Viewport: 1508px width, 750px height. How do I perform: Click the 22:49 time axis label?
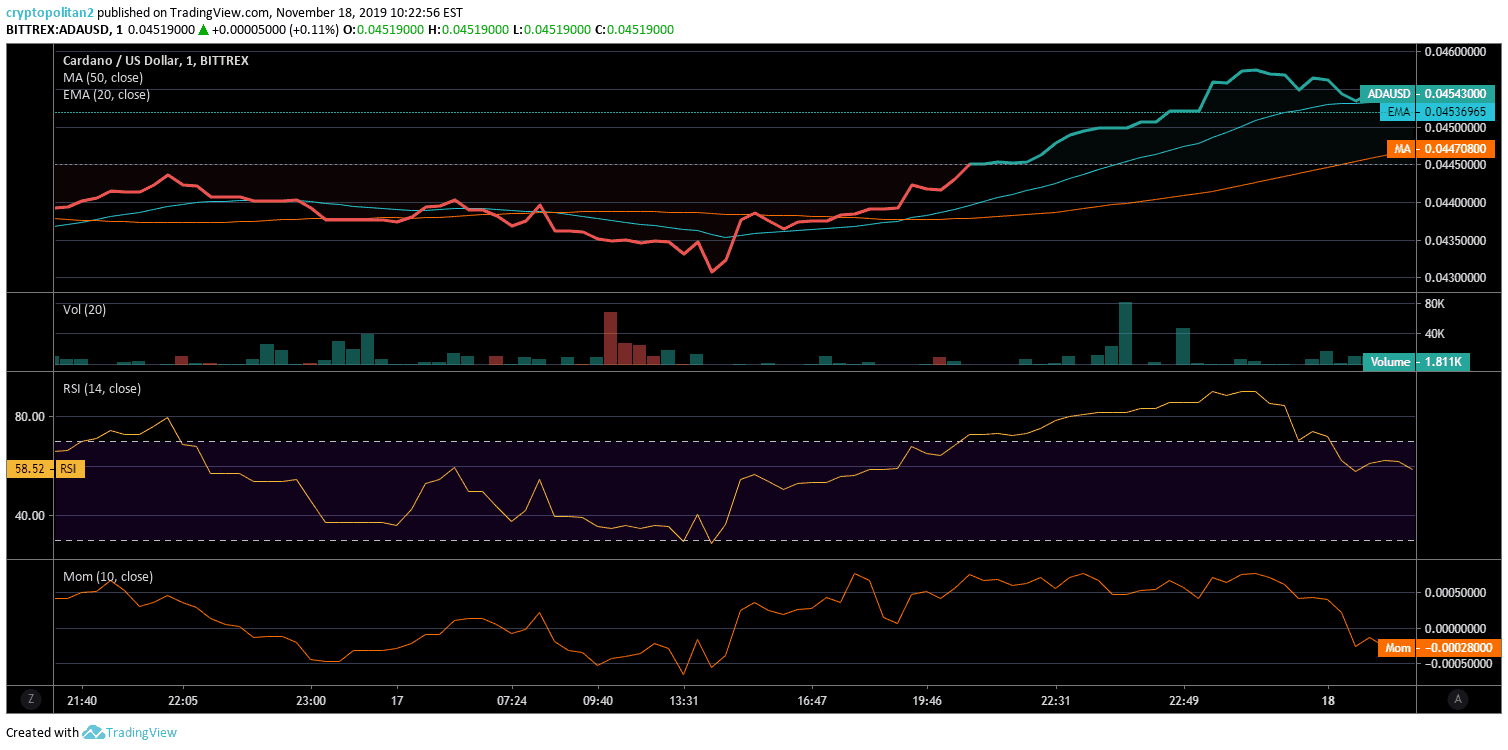click(1183, 701)
